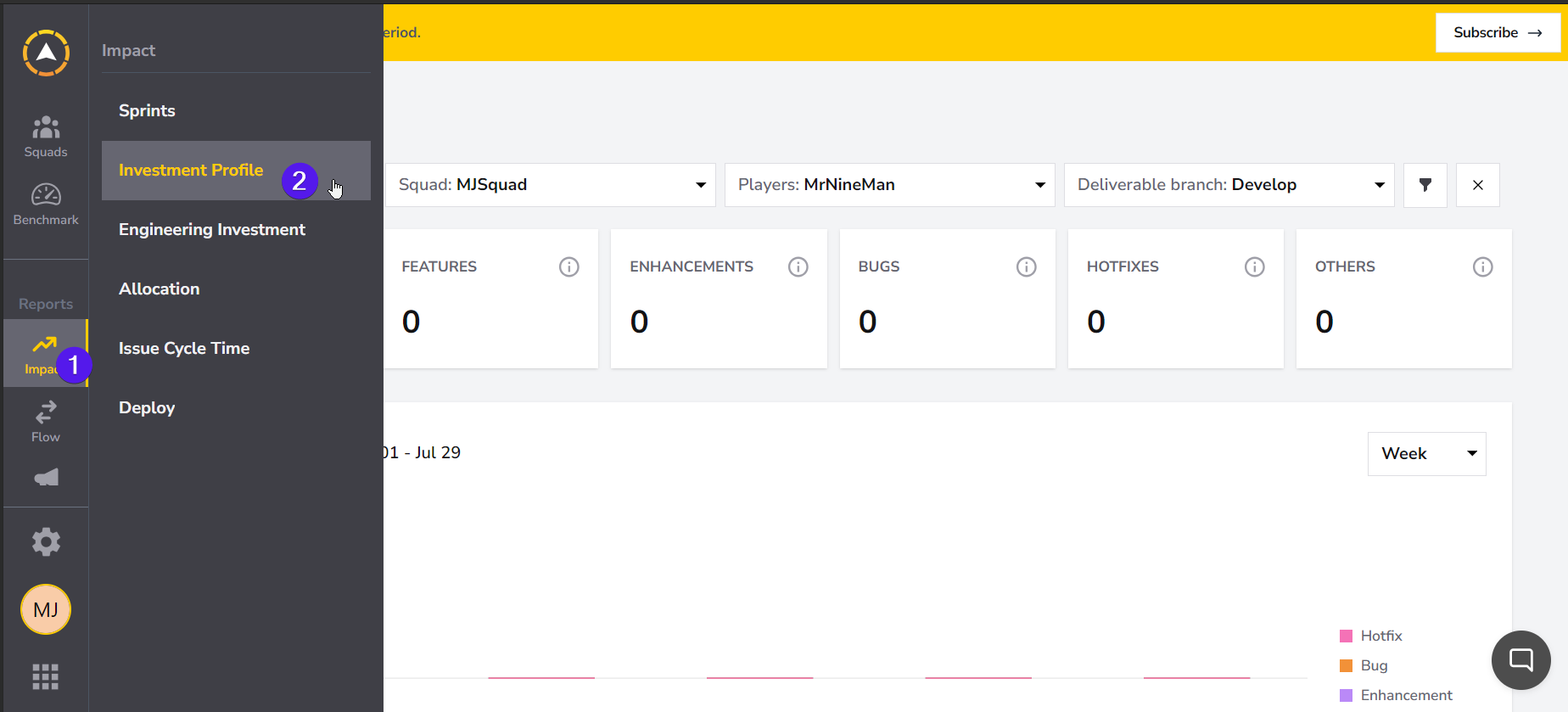The height and width of the screenshot is (712, 1568).
Task: Click the FEATURES card value 0
Action: pyautogui.click(x=412, y=322)
